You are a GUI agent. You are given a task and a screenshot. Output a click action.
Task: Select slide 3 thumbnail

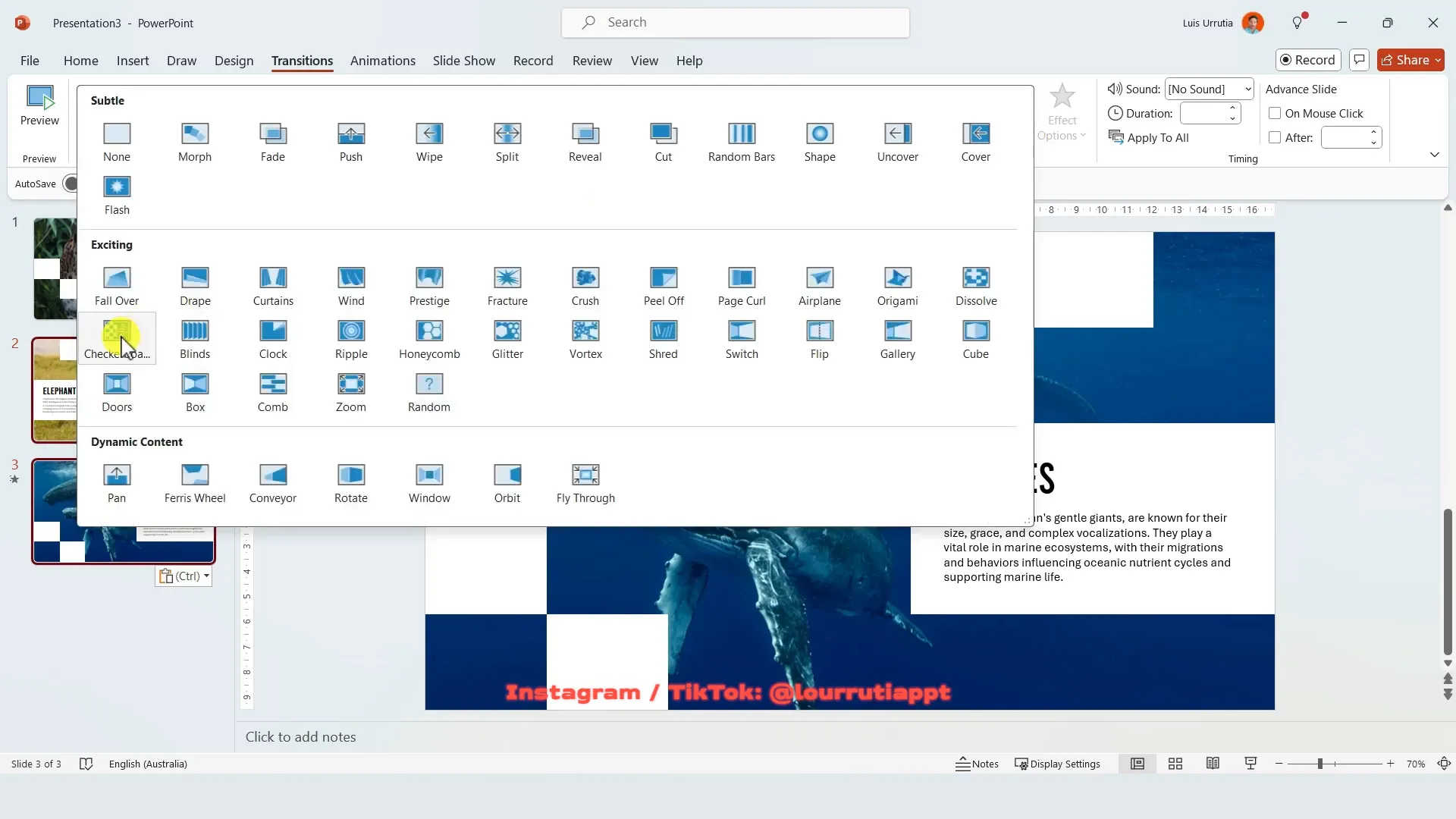click(x=123, y=511)
